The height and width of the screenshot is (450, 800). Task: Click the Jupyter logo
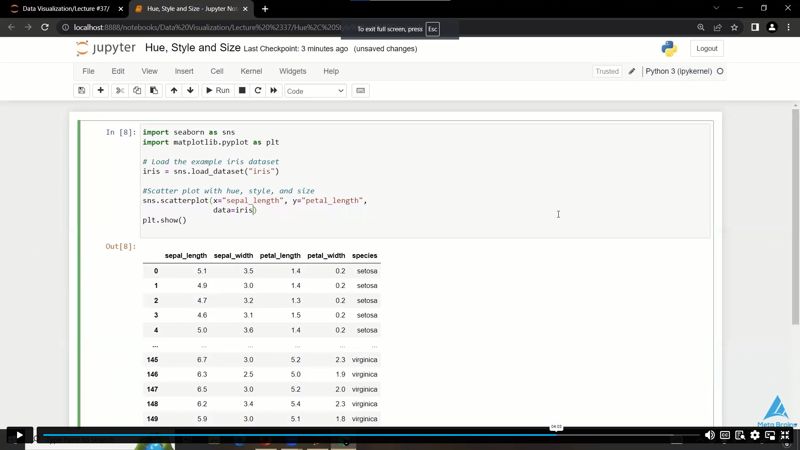coord(106,48)
